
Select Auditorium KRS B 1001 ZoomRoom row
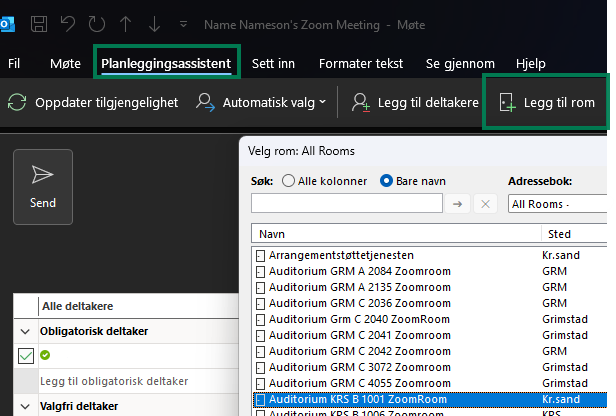430,400
